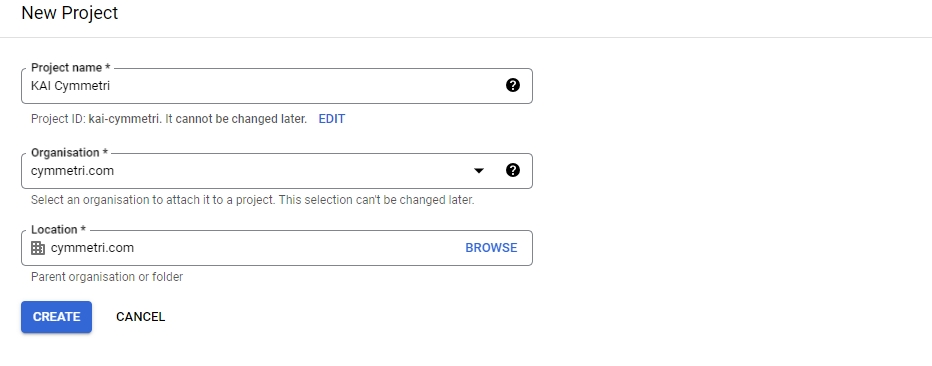Viewport: 932px width, 366px height.
Task: Open the Organisation help tooltip icon
Action: point(512,171)
